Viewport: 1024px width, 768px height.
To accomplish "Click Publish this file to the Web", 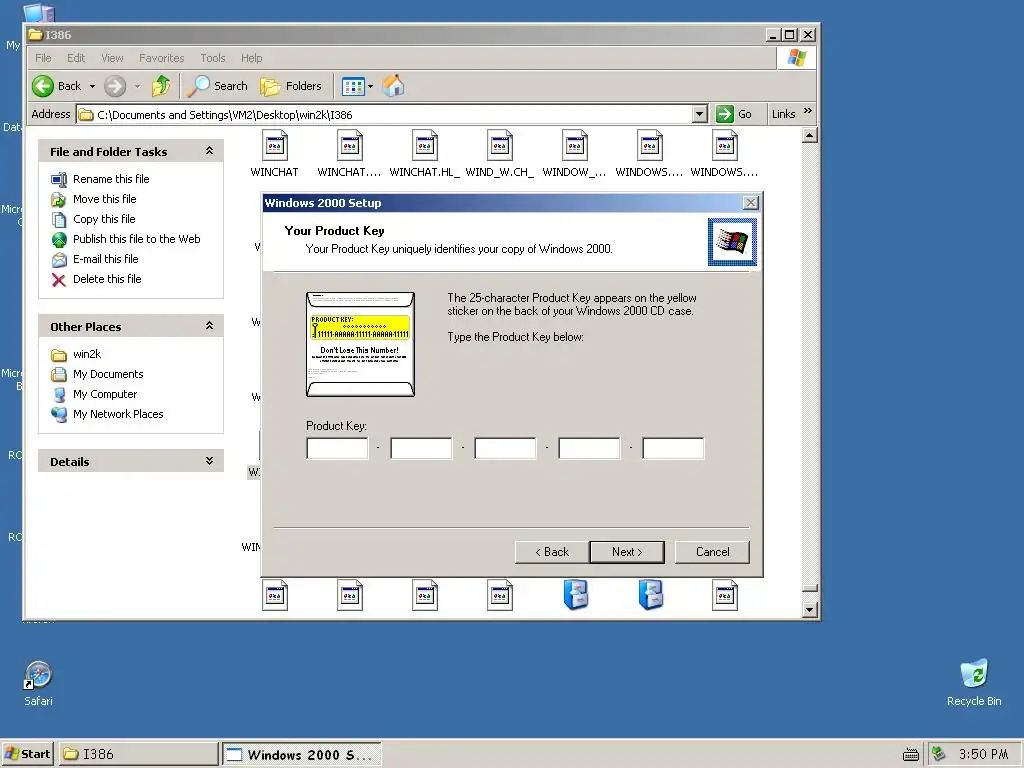I will pyautogui.click(x=136, y=239).
